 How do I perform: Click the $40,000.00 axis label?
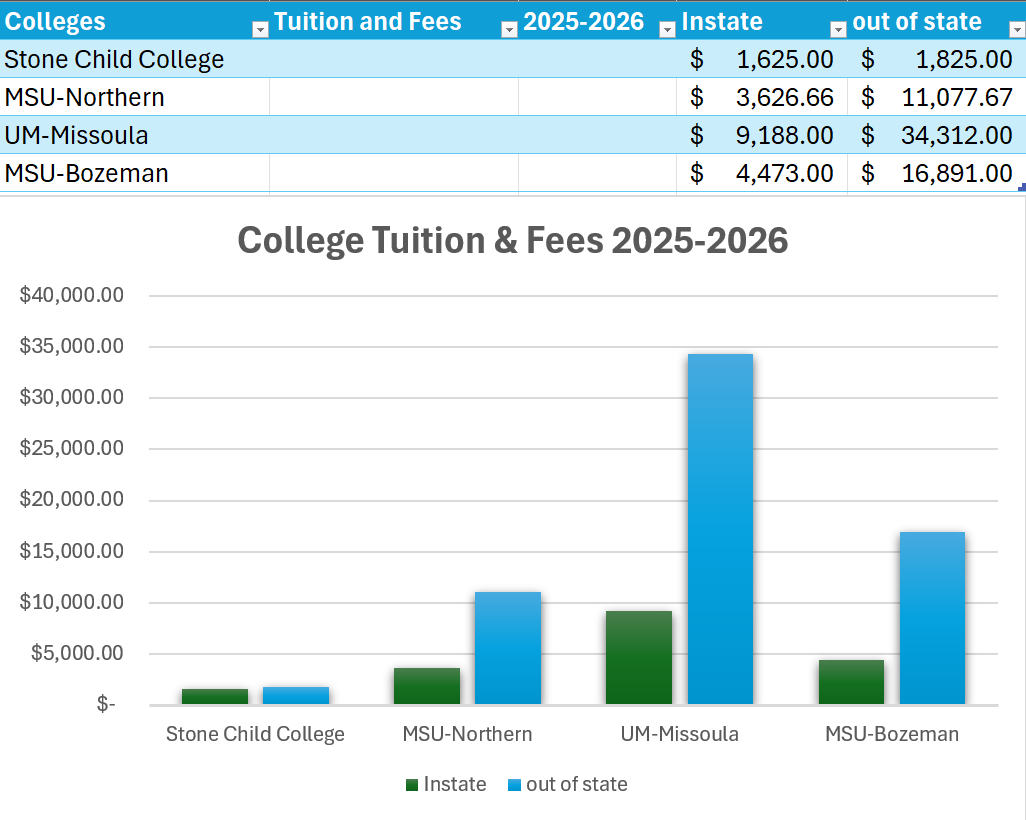71,294
